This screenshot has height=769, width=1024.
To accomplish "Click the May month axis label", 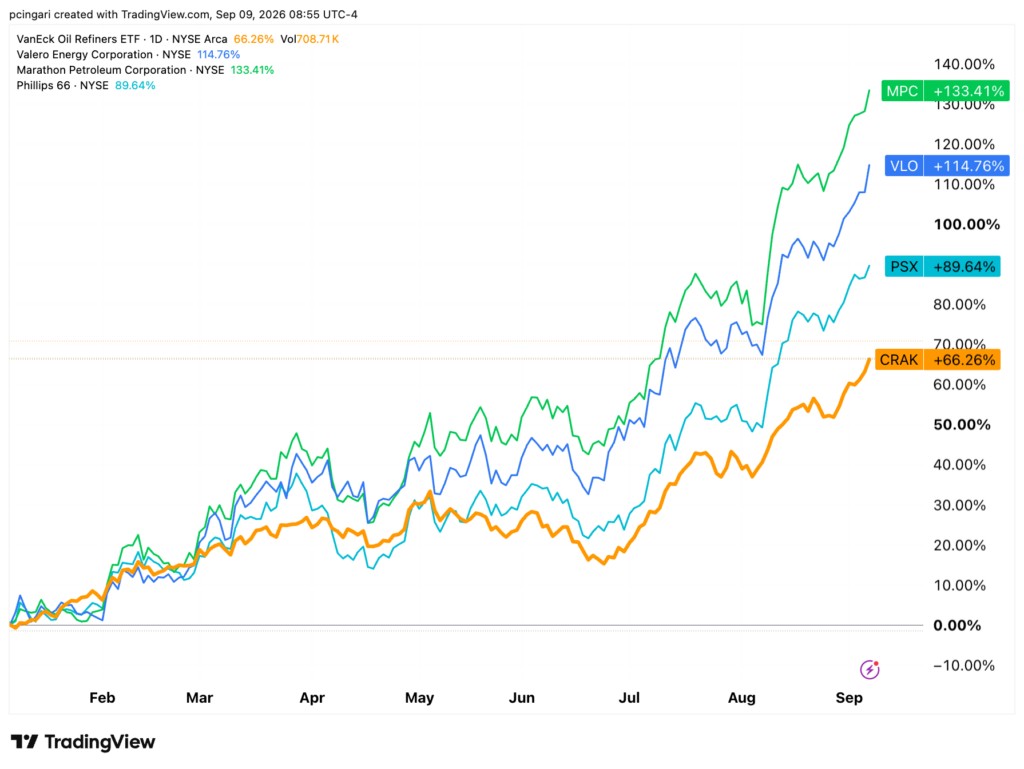I will pos(419,698).
